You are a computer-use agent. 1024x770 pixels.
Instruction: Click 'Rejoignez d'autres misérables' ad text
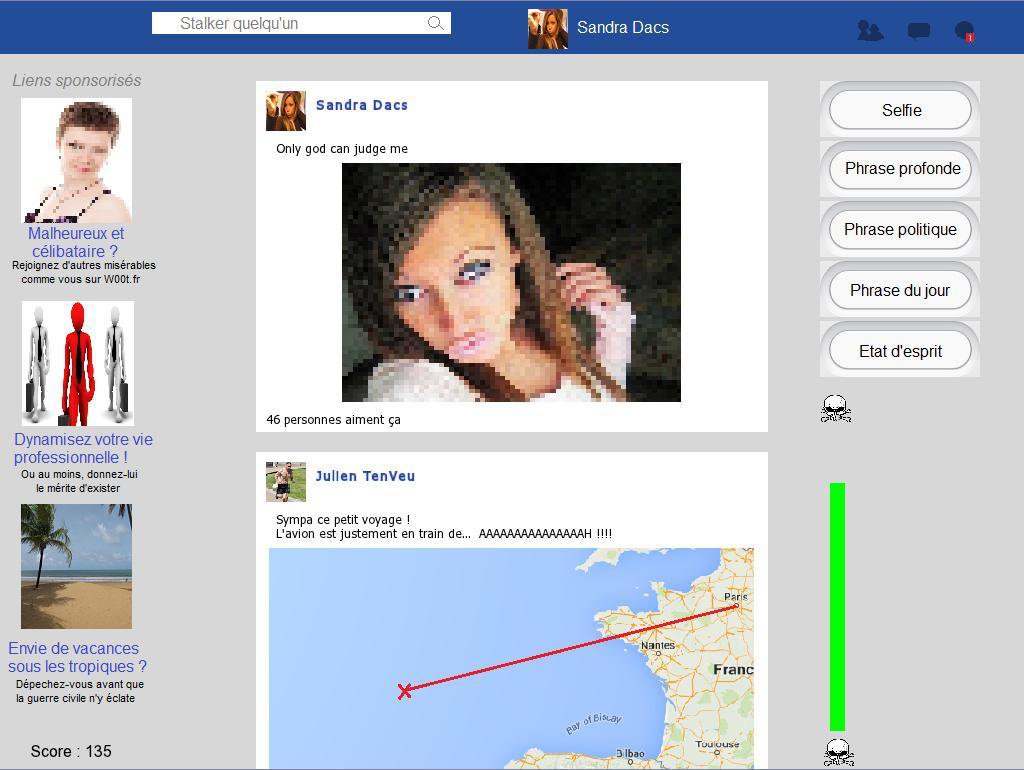click(84, 265)
